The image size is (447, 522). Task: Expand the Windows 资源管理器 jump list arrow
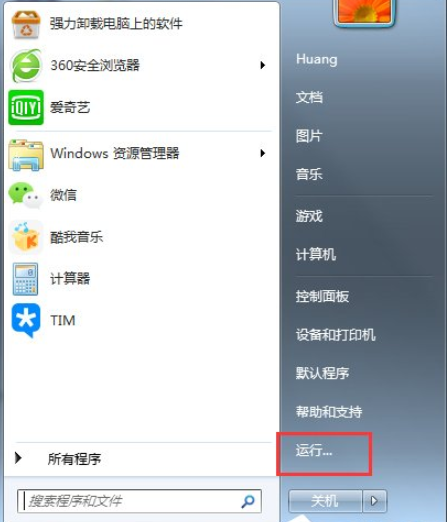point(263,153)
